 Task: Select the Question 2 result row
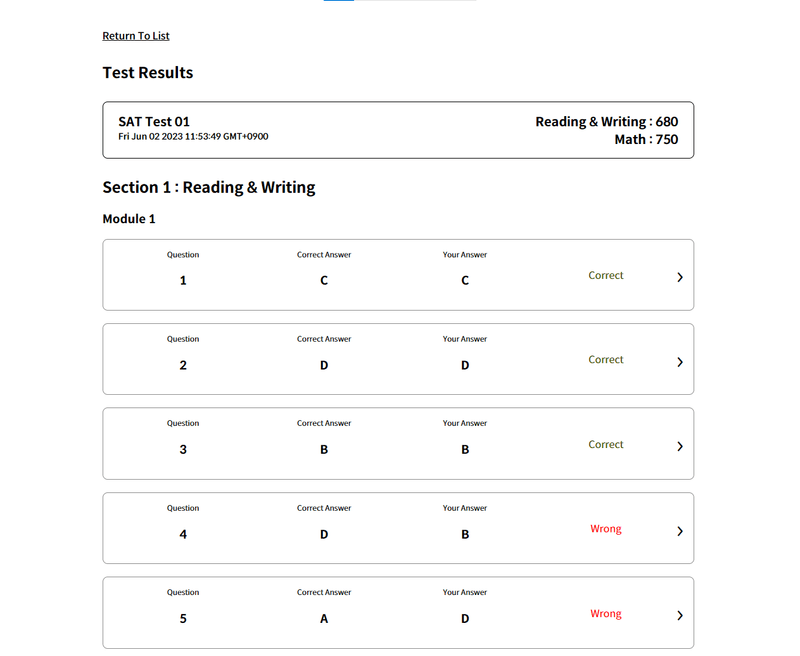397,359
